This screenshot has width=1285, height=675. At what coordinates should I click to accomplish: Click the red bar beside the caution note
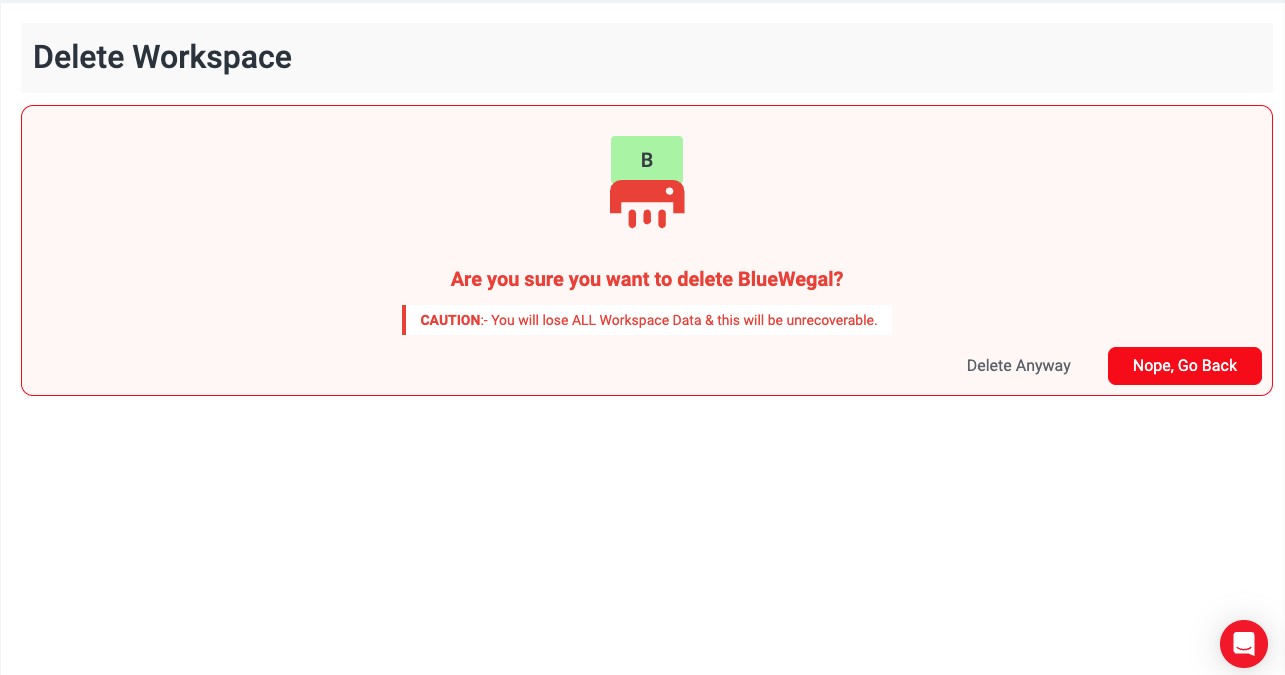click(404, 320)
